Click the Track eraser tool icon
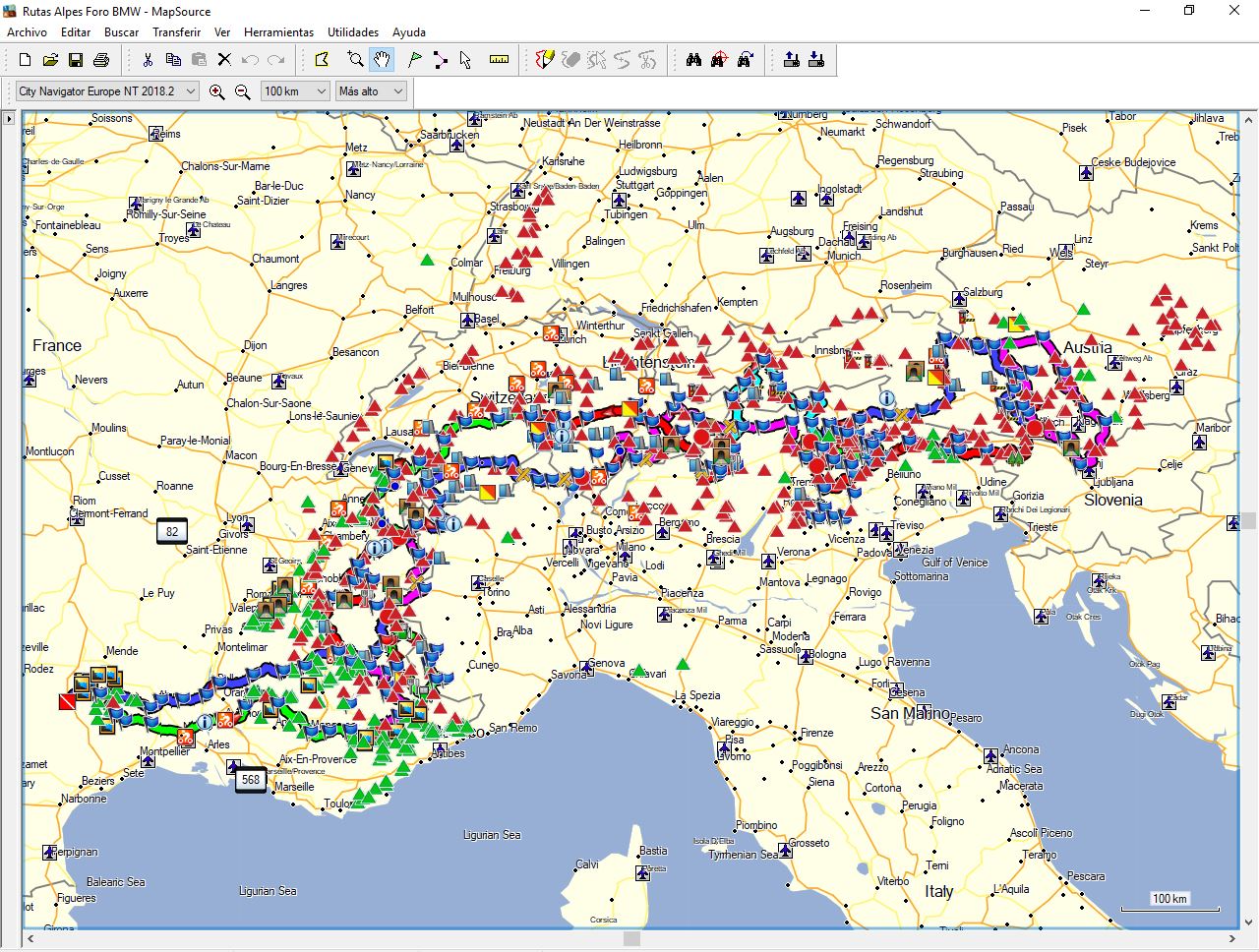The image size is (1259, 952). [570, 60]
